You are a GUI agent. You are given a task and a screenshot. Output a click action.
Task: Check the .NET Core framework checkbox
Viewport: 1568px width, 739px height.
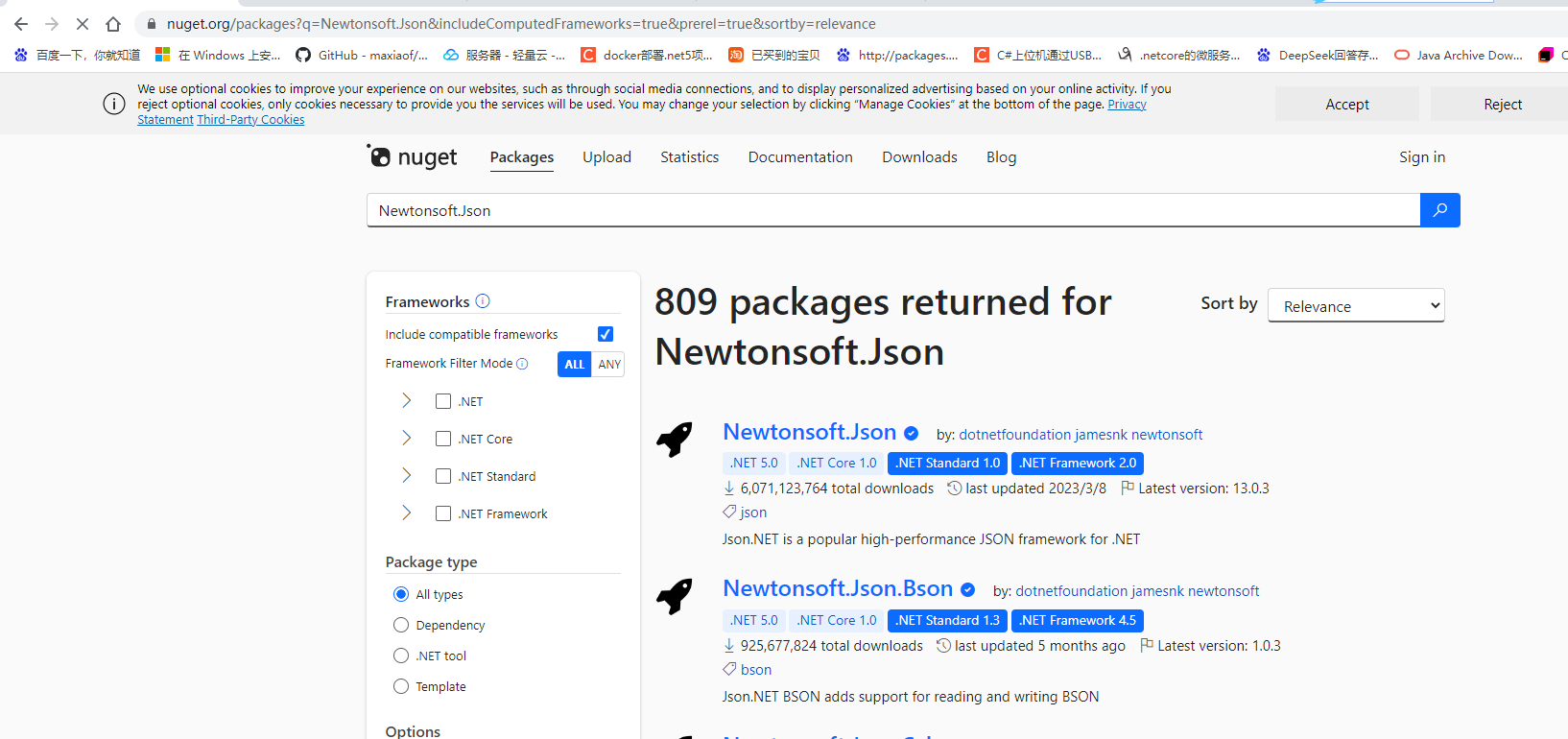pyautogui.click(x=443, y=439)
